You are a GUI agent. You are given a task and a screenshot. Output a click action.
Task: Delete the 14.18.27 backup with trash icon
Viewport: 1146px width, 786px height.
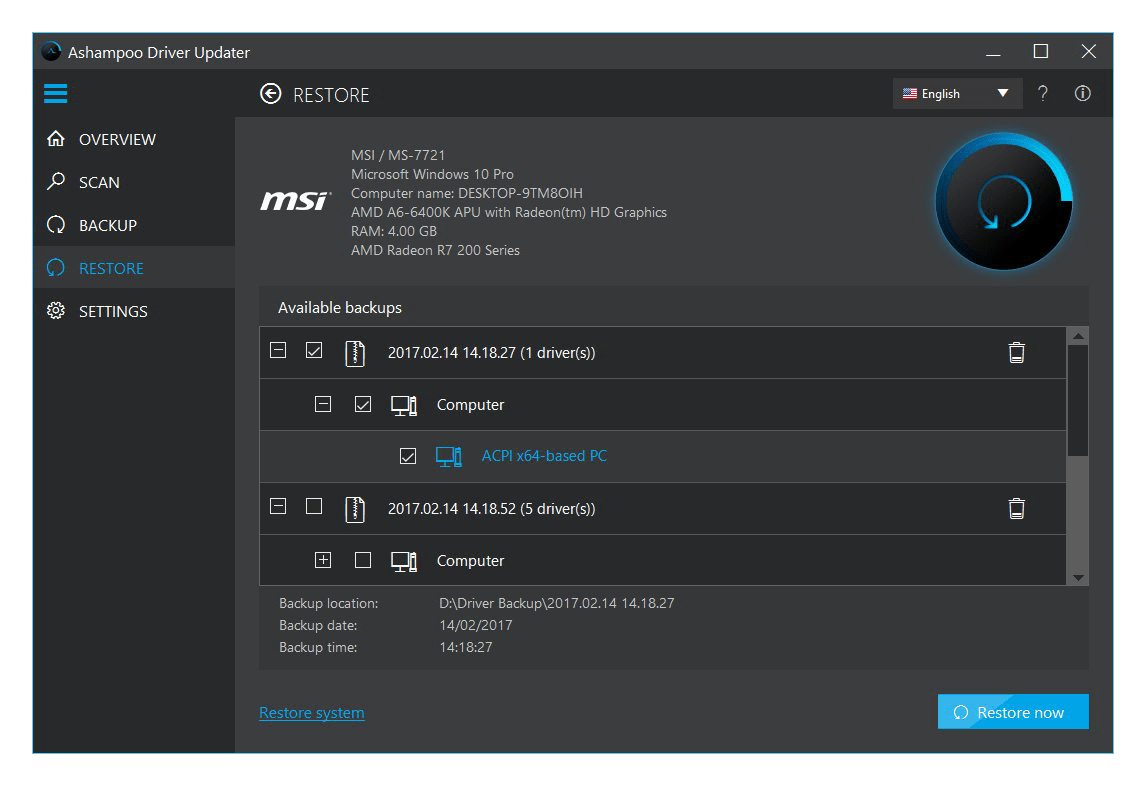1017,352
